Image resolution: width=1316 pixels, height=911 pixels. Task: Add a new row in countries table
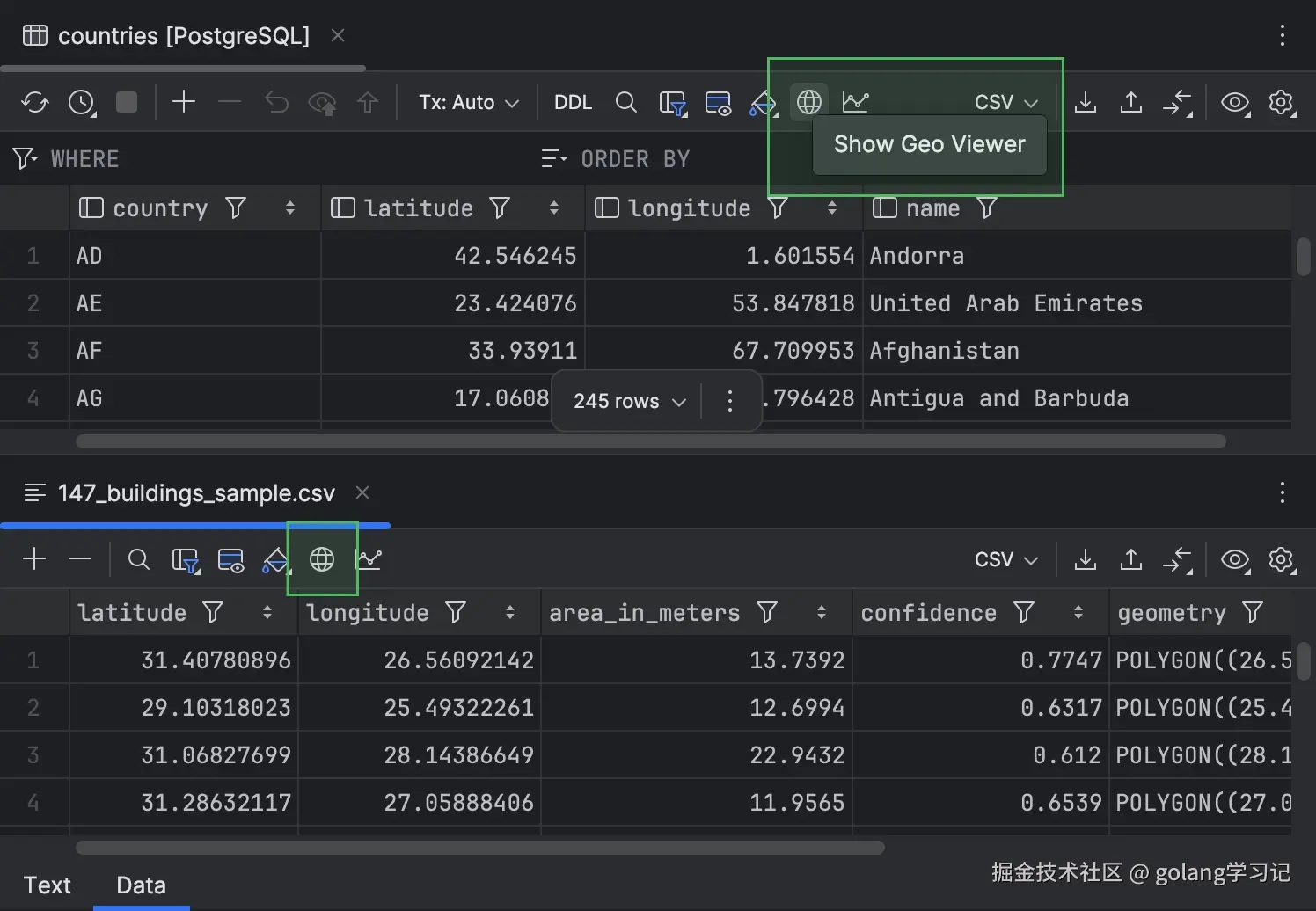[x=183, y=103]
